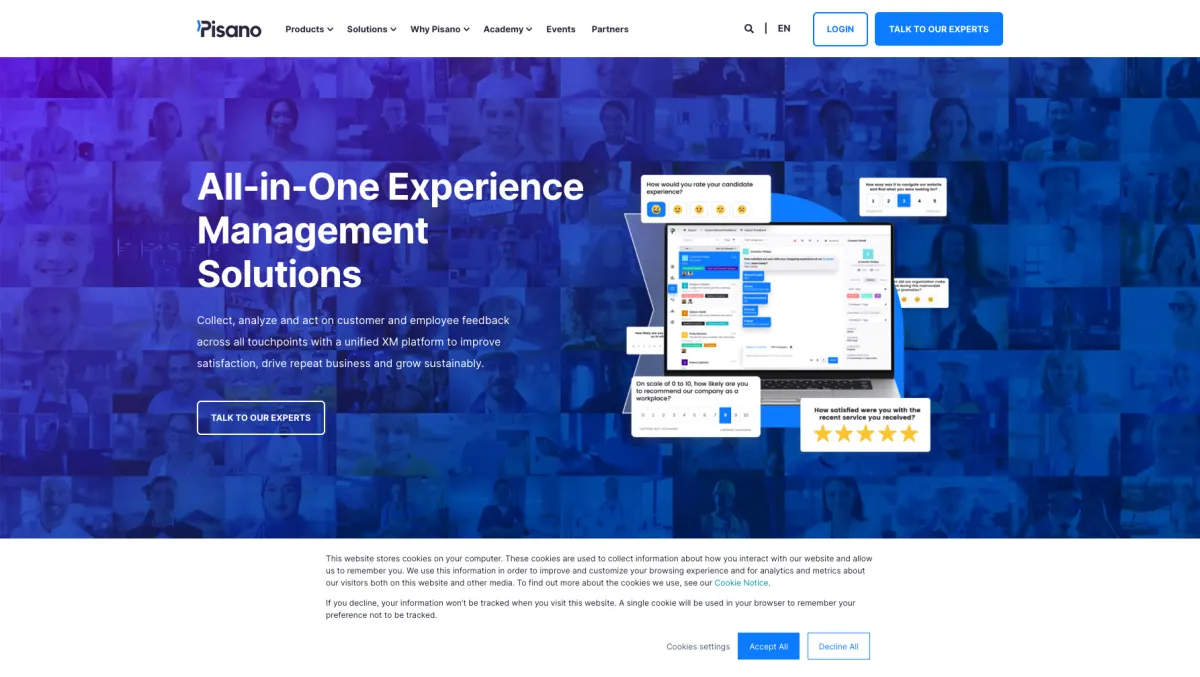Image resolution: width=1200 pixels, height=677 pixels.
Task: Click a yellow emoji on the promotion survey card
Action: tap(915, 299)
